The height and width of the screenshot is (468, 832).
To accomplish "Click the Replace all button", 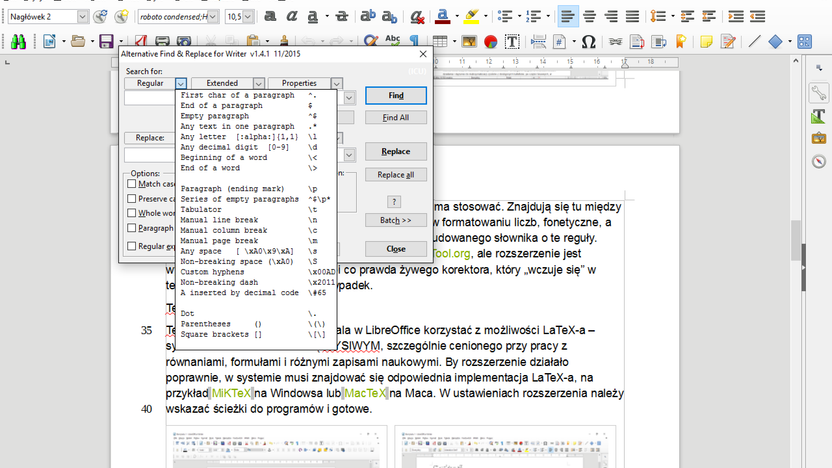I will tap(396, 175).
